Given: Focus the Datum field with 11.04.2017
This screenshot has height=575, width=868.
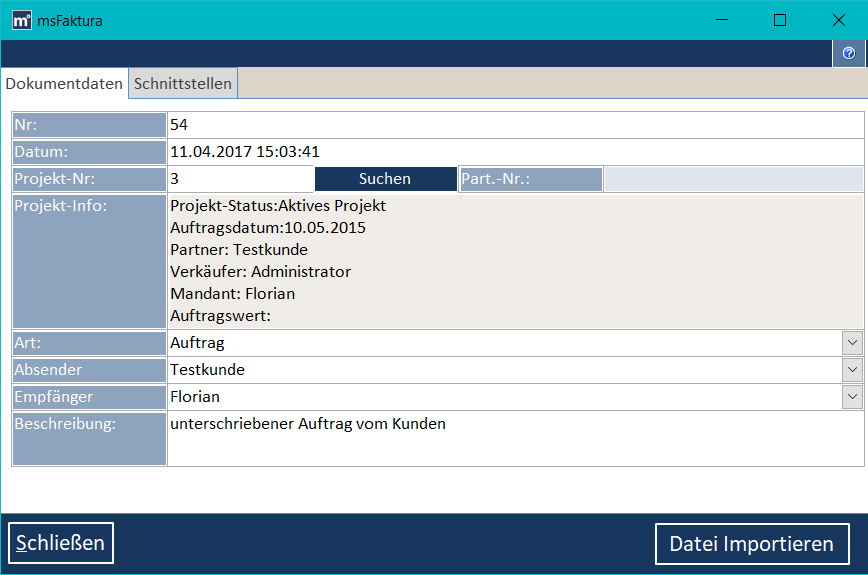Looking at the screenshot, I should click(515, 152).
